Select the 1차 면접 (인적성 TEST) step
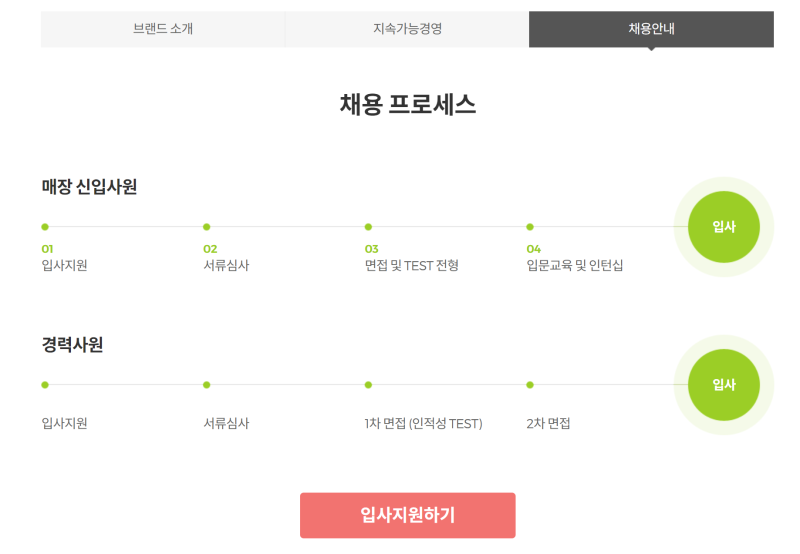The height and width of the screenshot is (554, 800). click(x=423, y=424)
